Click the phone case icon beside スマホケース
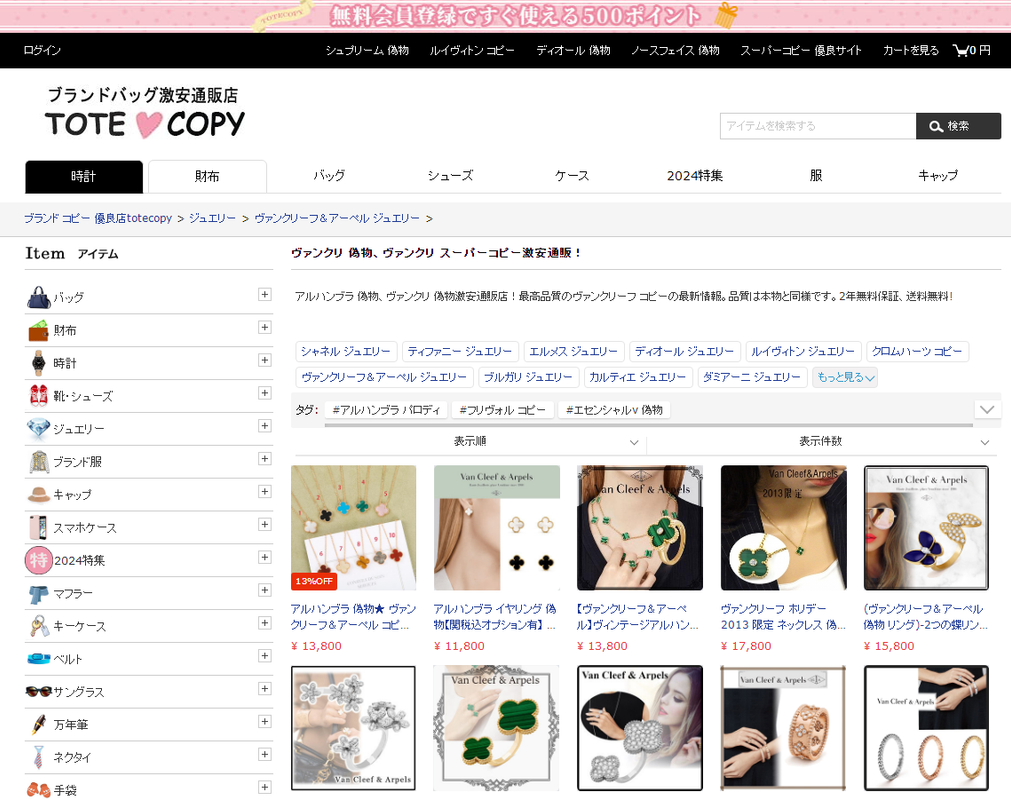 (39, 527)
